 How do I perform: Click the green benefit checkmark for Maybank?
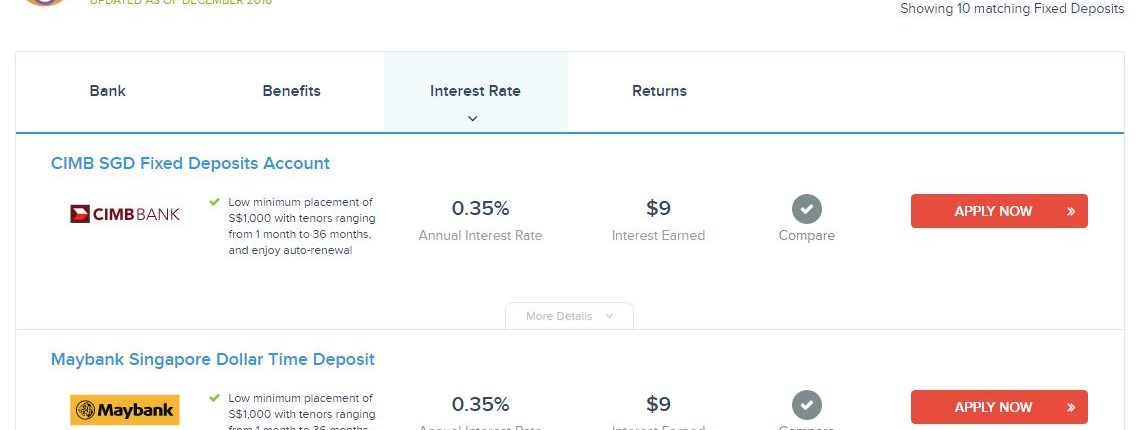pos(215,398)
